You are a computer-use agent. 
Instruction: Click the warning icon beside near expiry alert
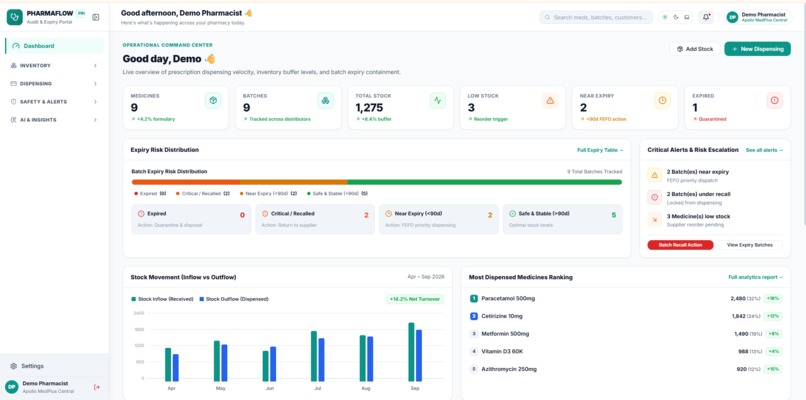(x=654, y=175)
